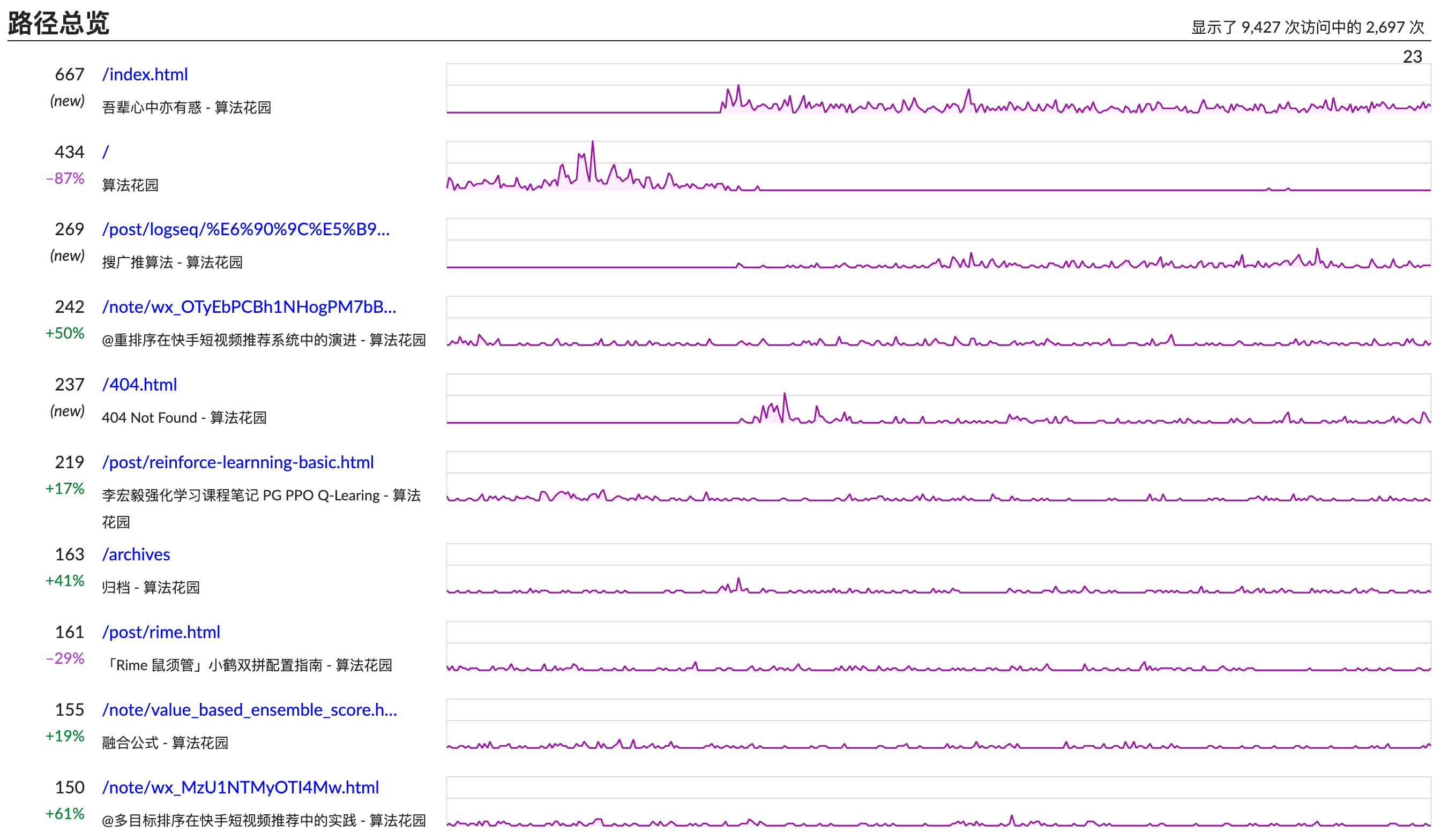Viewport: 1448px width, 840px height.
Task: Click the /post/rime.html link
Action: tap(161, 633)
